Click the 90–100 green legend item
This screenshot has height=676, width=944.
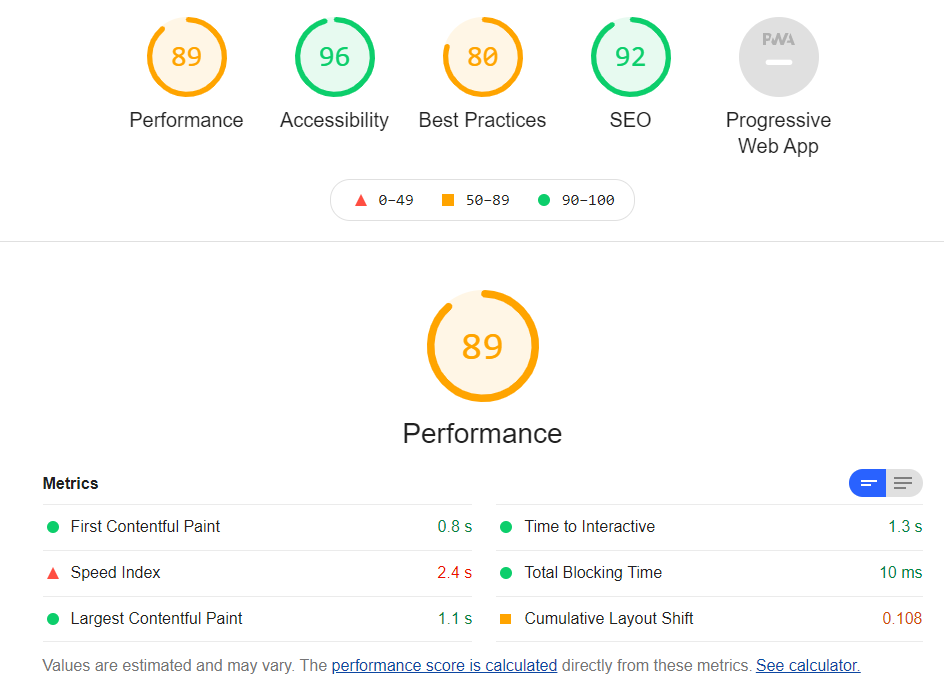pyautogui.click(x=577, y=200)
